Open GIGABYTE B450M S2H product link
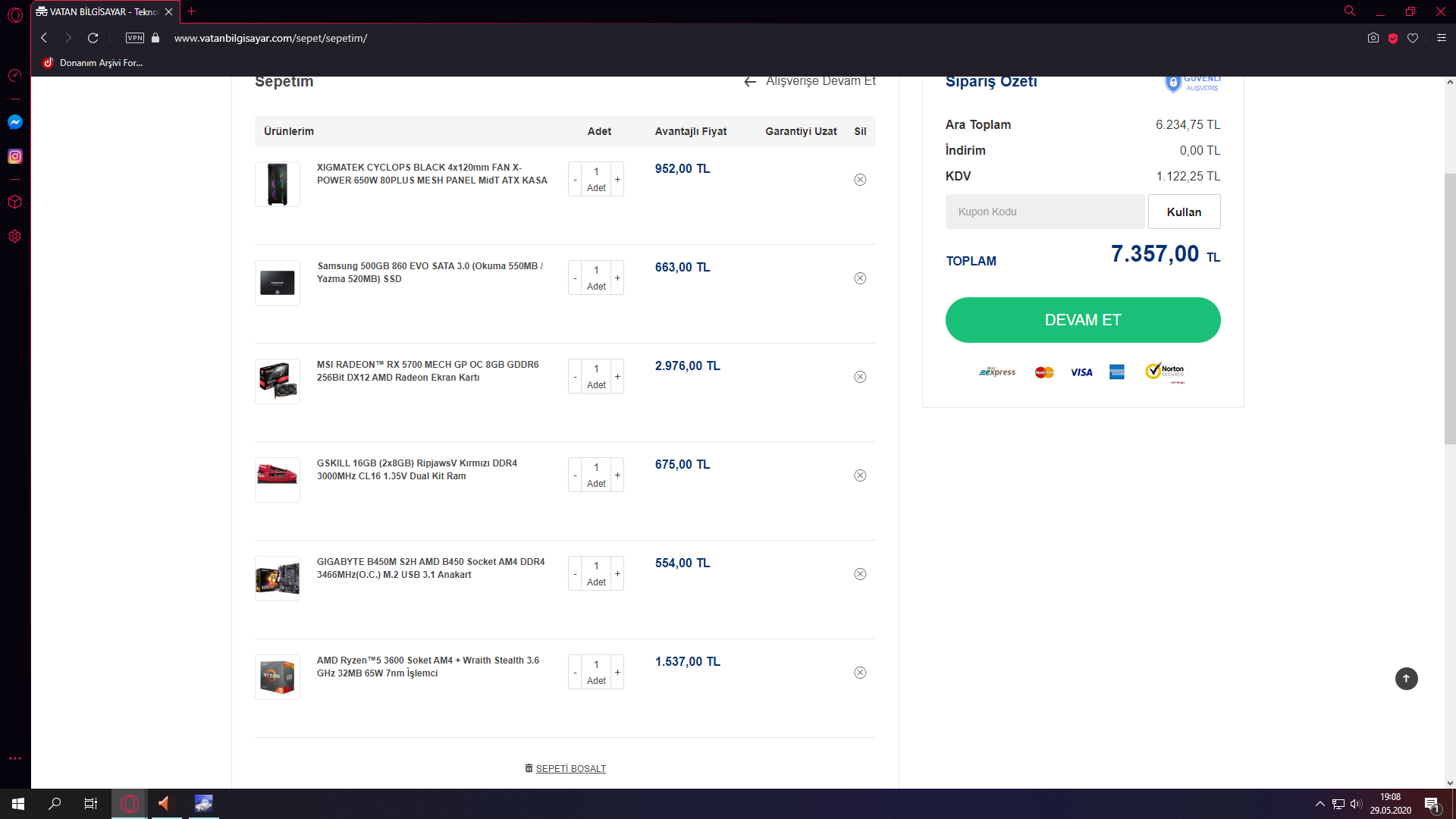This screenshot has height=819, width=1456. click(431, 568)
